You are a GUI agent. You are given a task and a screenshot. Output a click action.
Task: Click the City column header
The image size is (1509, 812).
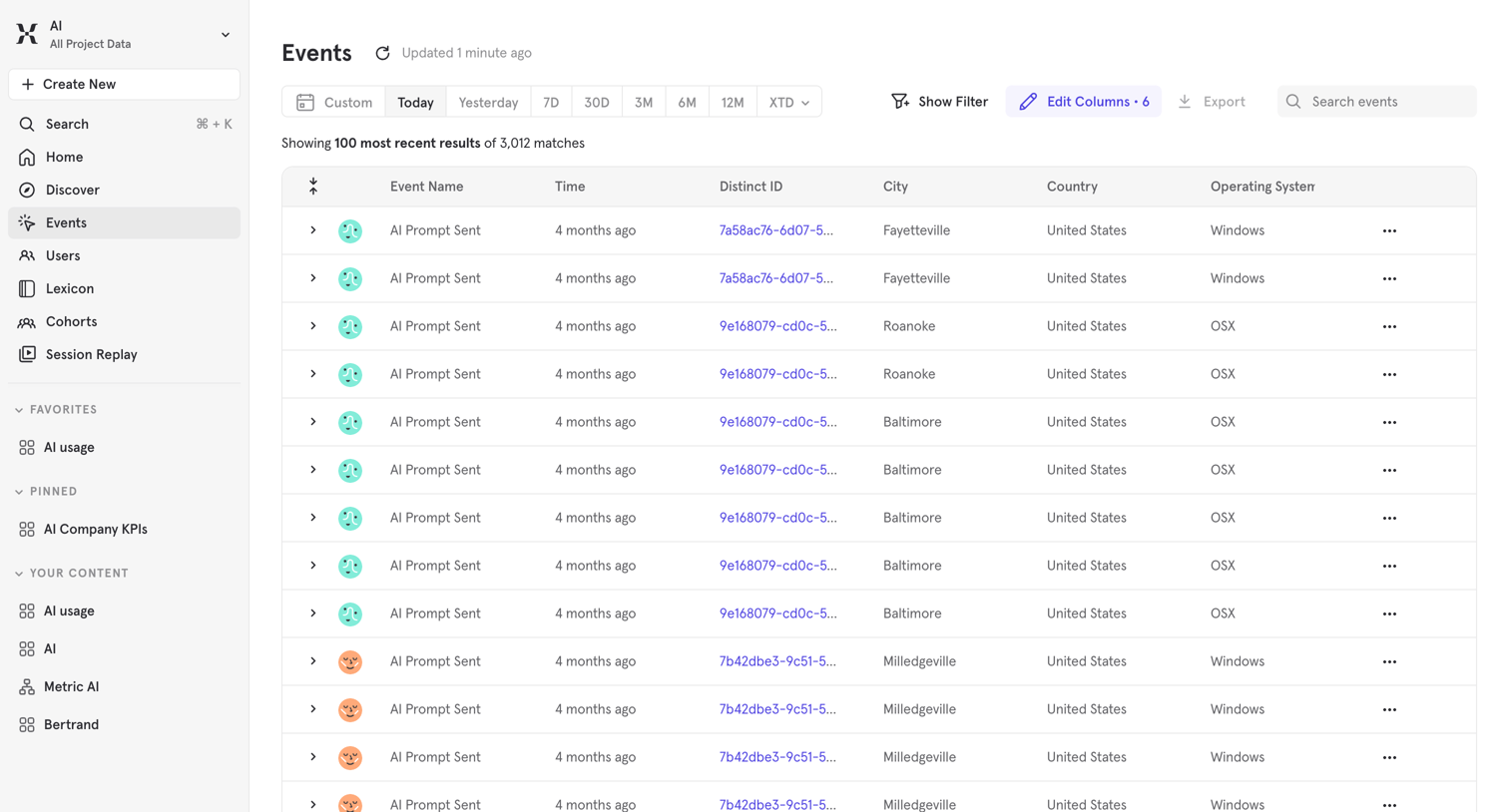click(895, 187)
